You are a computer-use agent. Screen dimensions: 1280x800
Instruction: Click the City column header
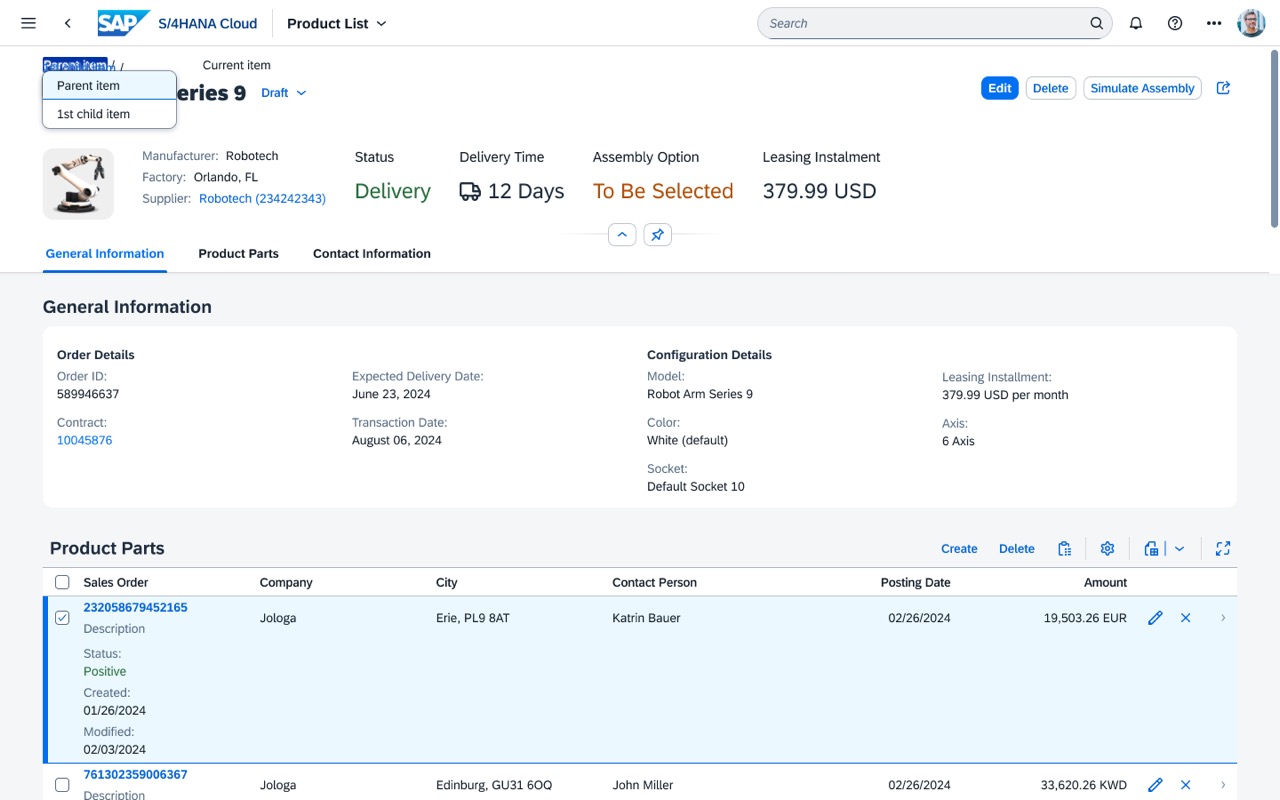[x=447, y=582]
